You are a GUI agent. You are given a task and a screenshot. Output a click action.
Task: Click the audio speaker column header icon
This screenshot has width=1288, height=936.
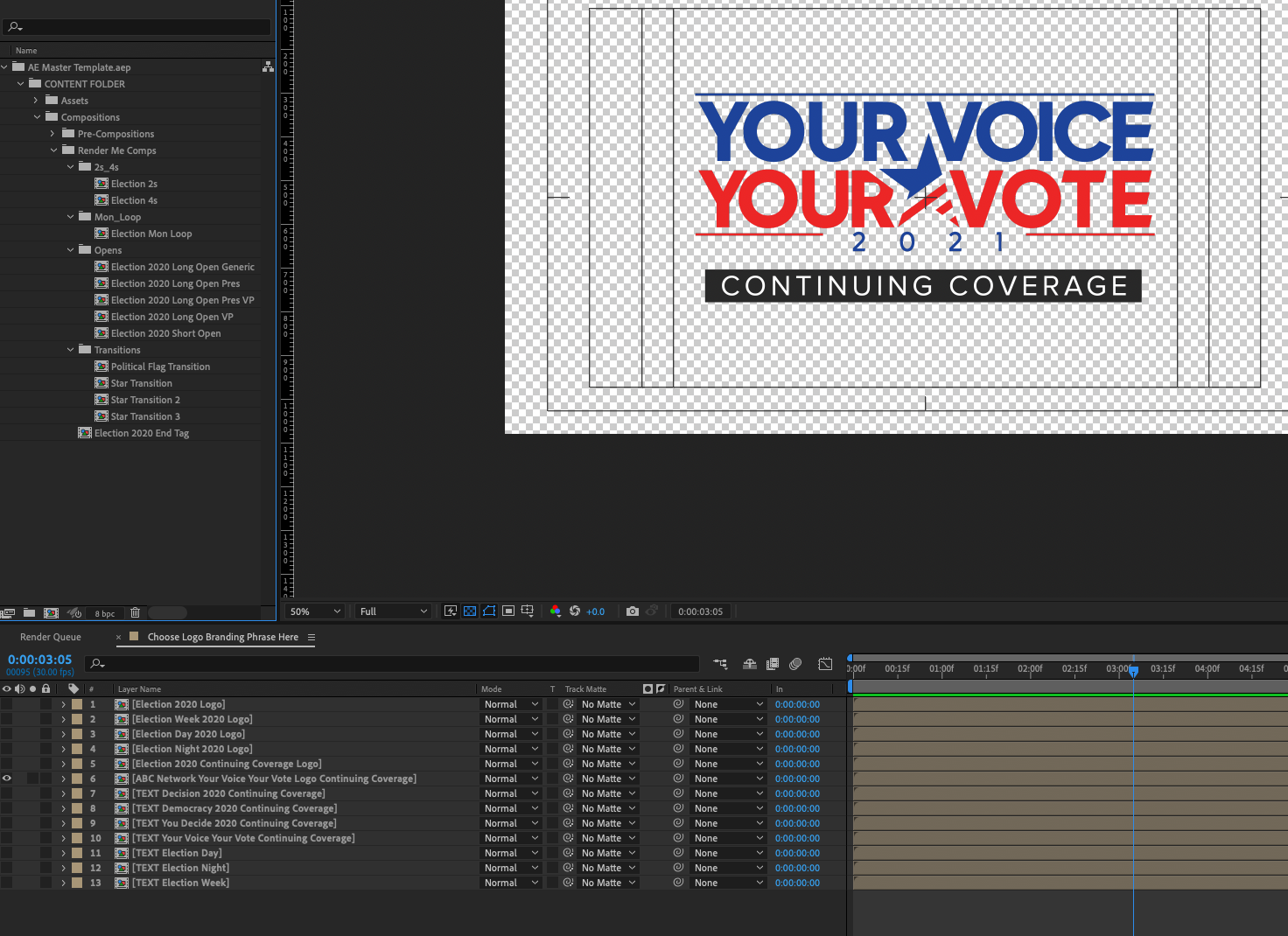pos(19,688)
